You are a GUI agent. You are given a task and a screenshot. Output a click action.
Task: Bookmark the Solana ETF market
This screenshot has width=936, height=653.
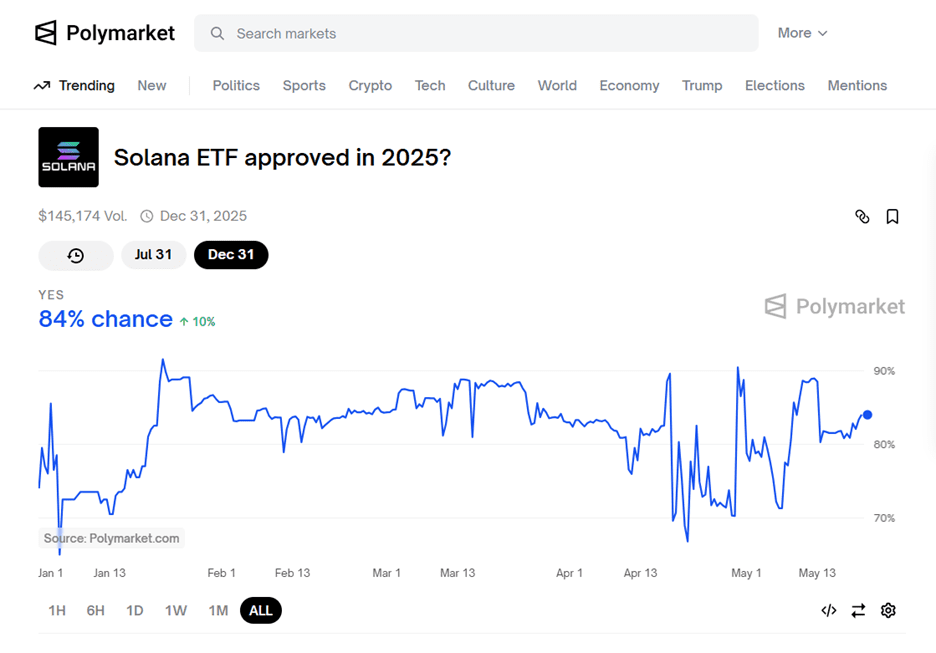892,216
